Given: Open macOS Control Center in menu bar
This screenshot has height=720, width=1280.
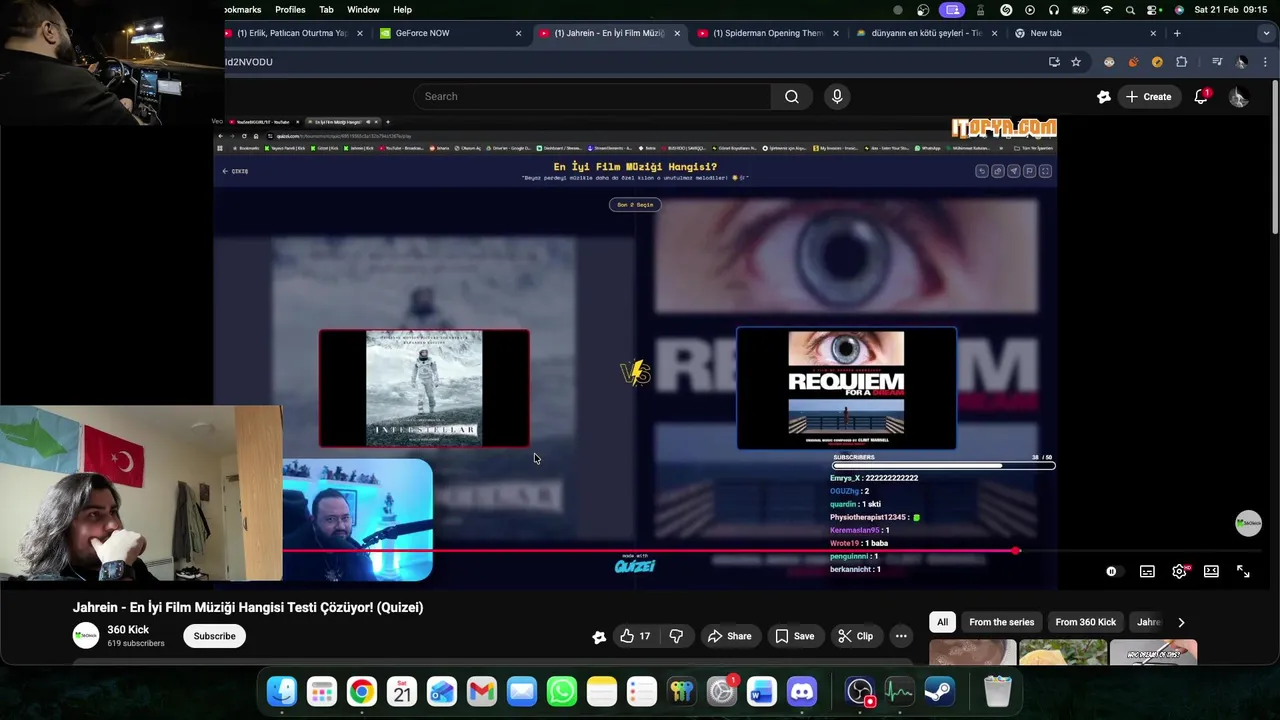Looking at the screenshot, I should (1155, 10).
